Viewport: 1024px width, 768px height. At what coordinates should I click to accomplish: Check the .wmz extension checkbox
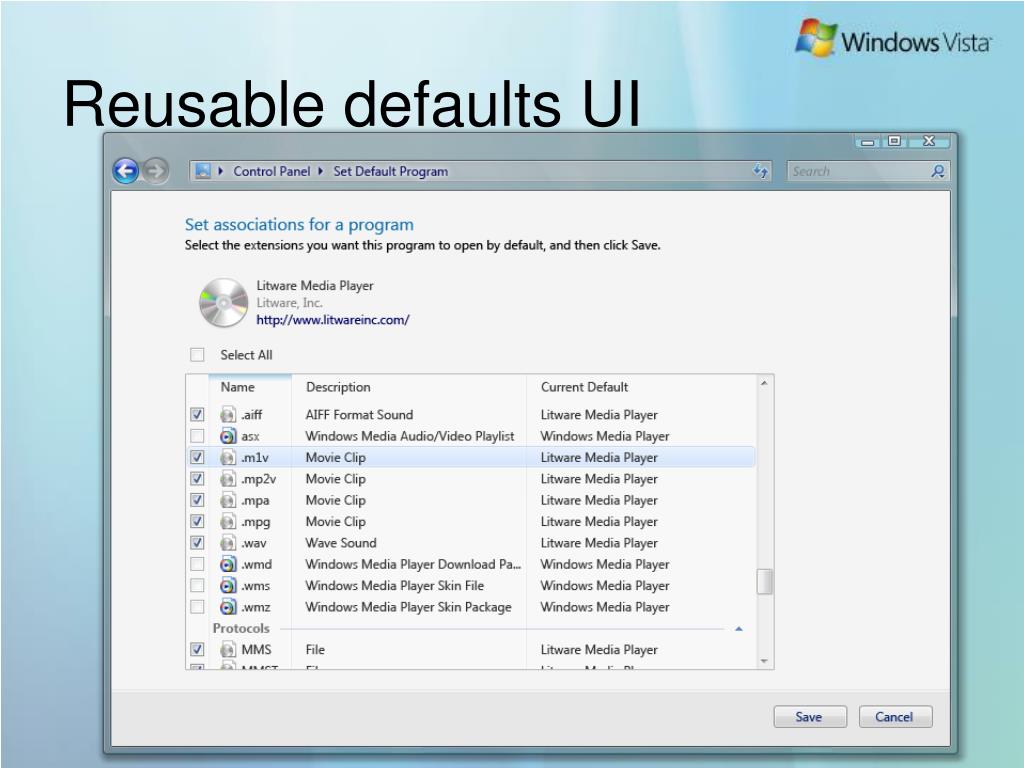(x=197, y=607)
